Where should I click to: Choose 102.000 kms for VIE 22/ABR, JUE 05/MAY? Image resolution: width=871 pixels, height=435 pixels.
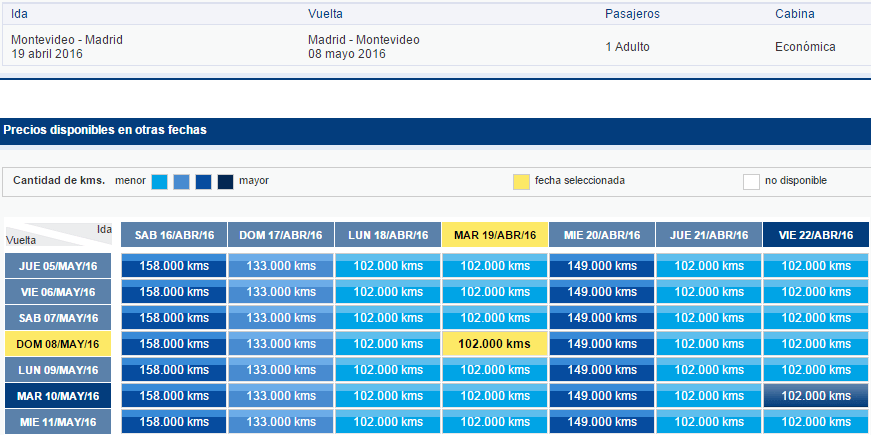point(816,266)
